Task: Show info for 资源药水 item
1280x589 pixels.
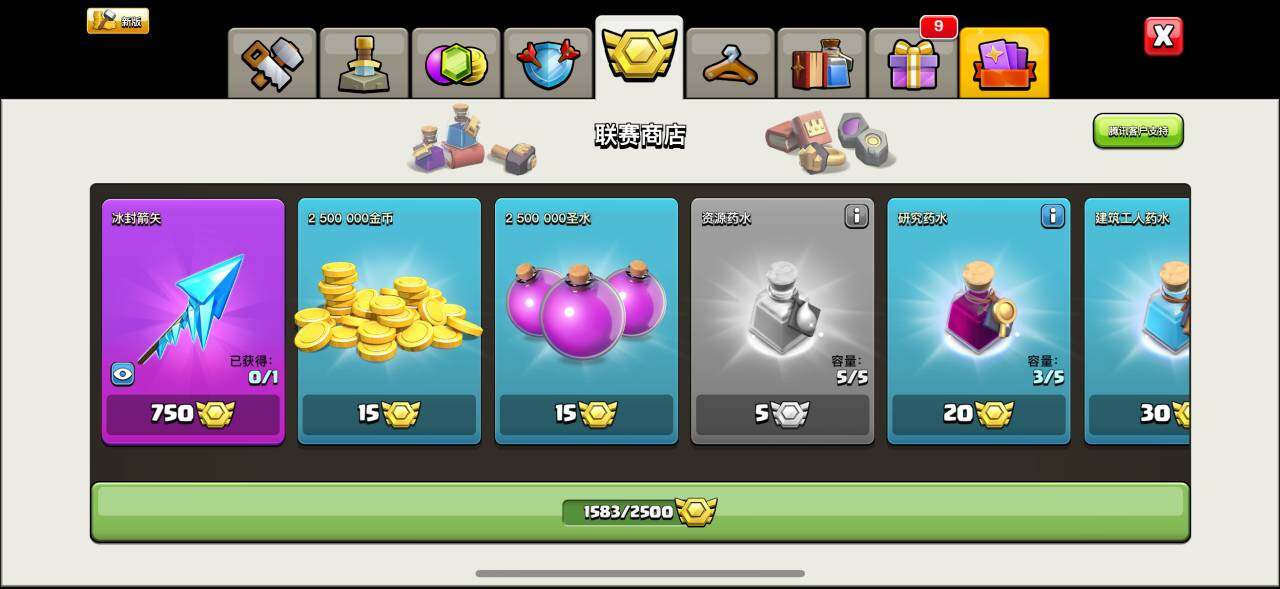Action: (x=856, y=216)
